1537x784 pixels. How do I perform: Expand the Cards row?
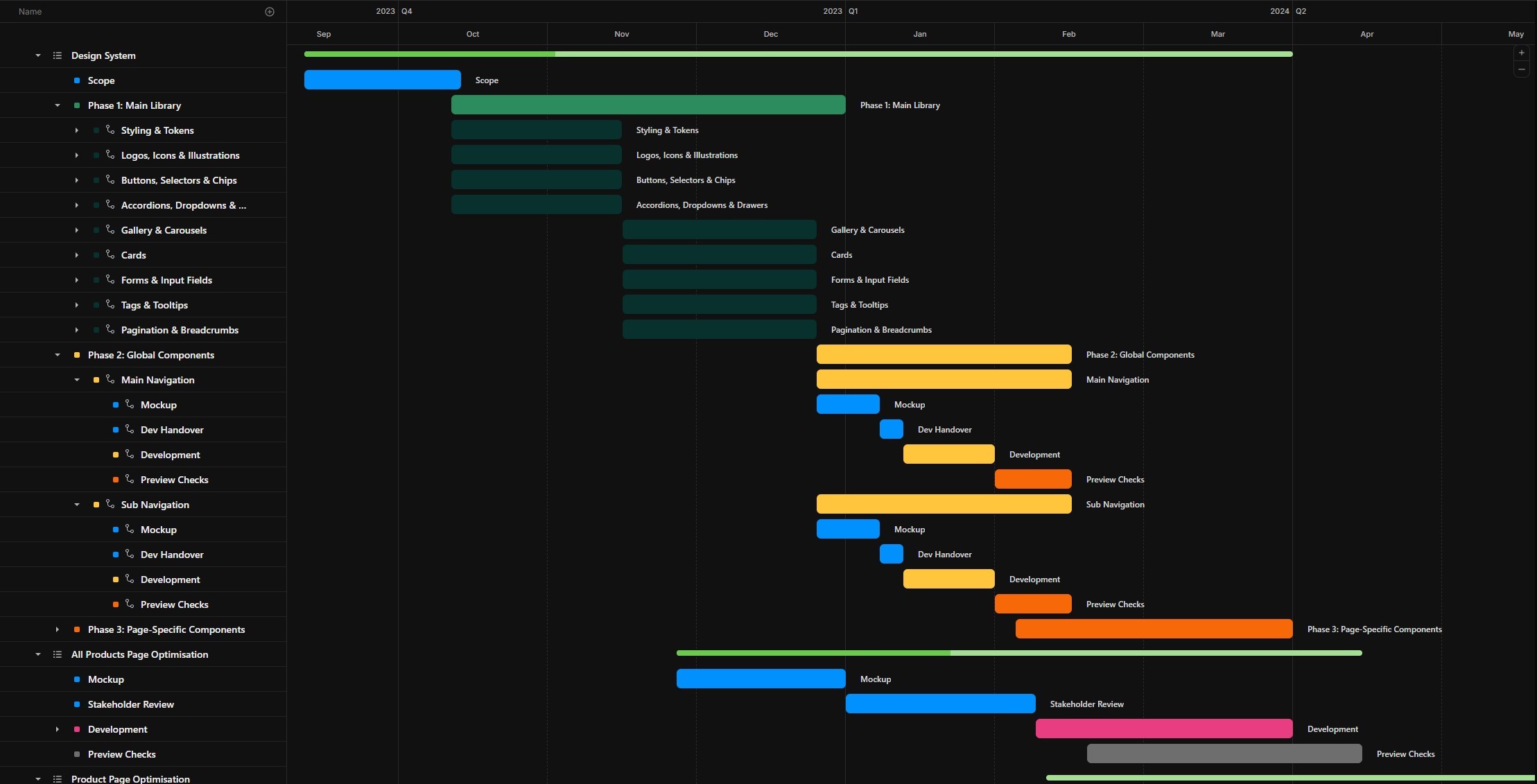coord(77,255)
